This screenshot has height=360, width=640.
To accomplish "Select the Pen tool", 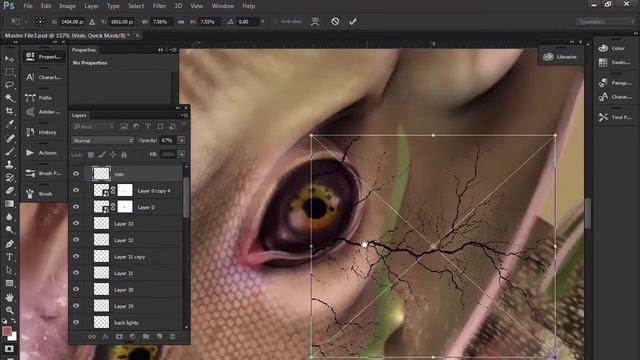I will [9, 244].
